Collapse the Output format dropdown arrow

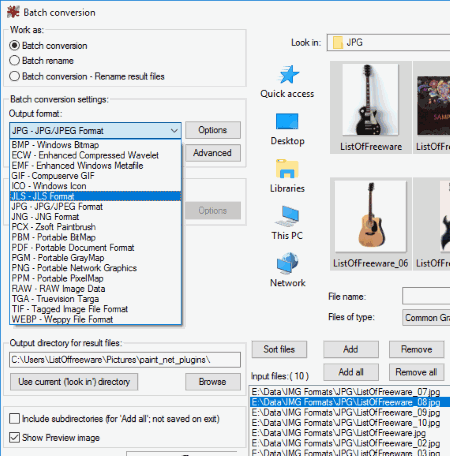coord(174,130)
